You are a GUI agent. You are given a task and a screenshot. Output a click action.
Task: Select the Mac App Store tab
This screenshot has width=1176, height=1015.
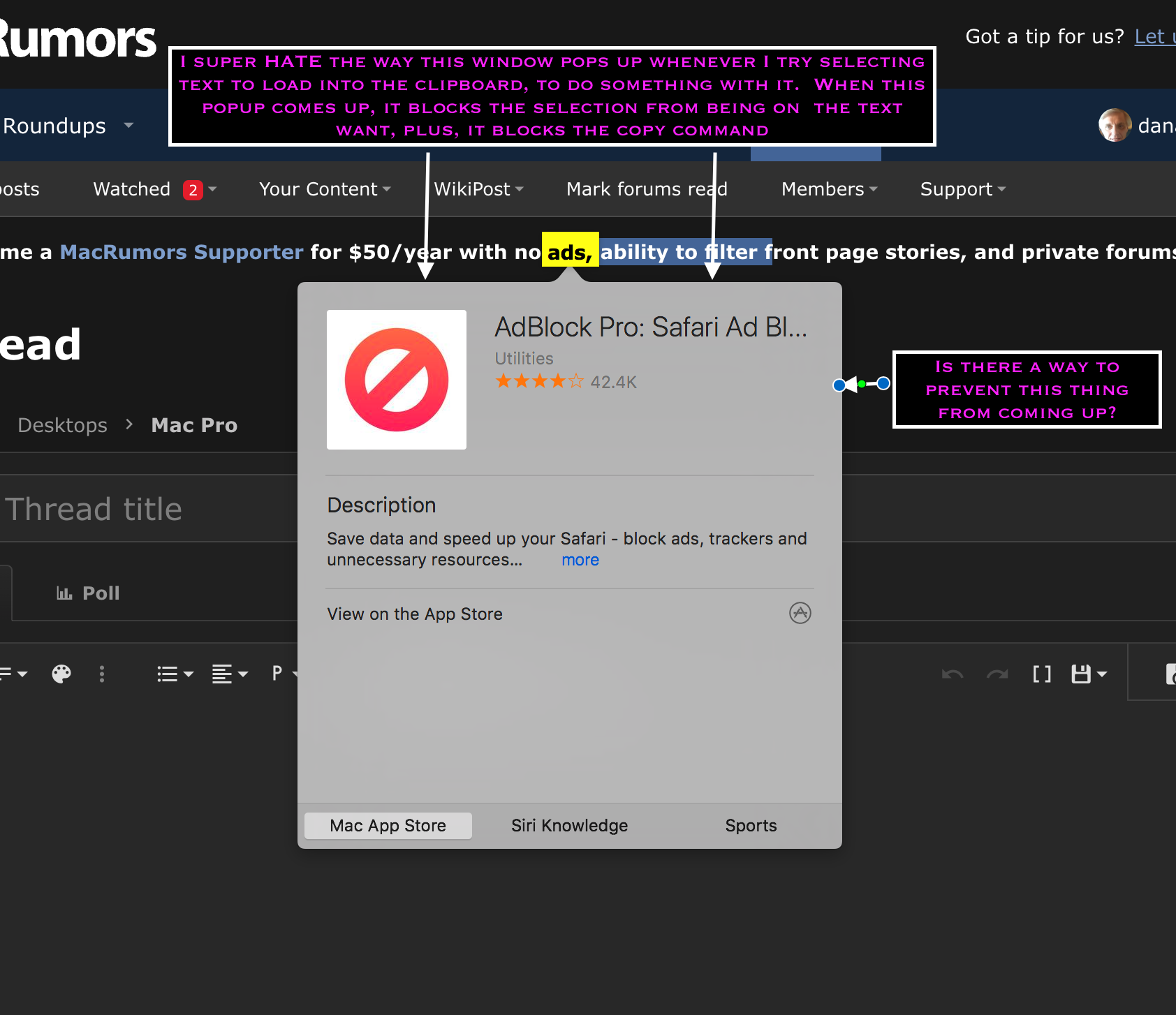(x=388, y=826)
